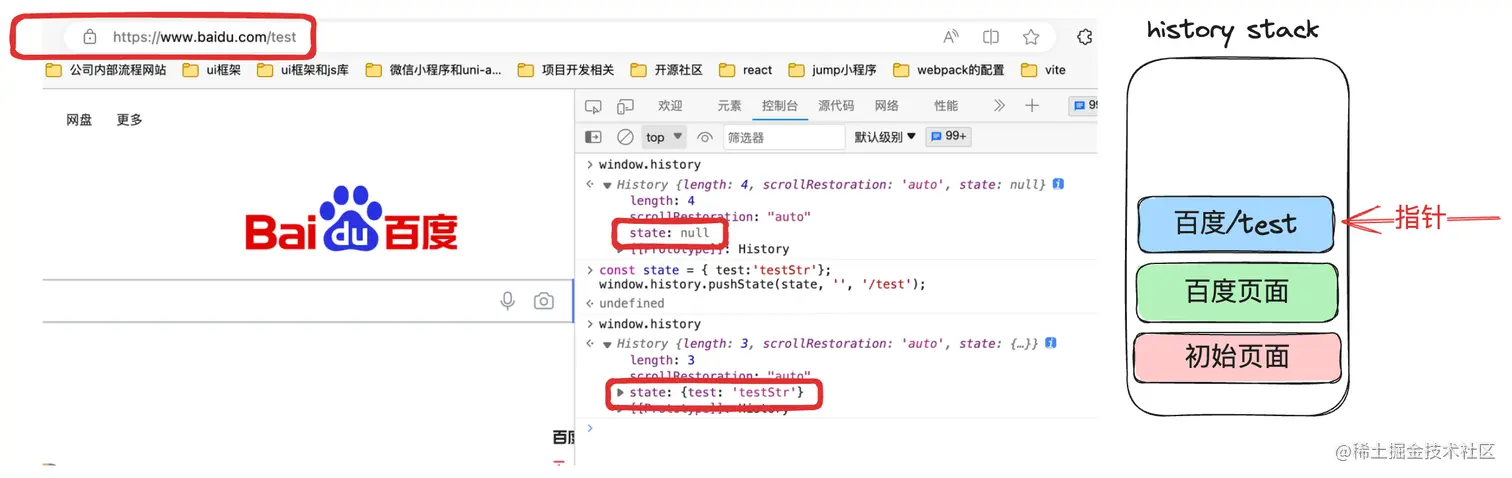Viewport: 1512px width, 478px height.
Task: Select the 控制台 tab
Action: [x=780, y=106]
